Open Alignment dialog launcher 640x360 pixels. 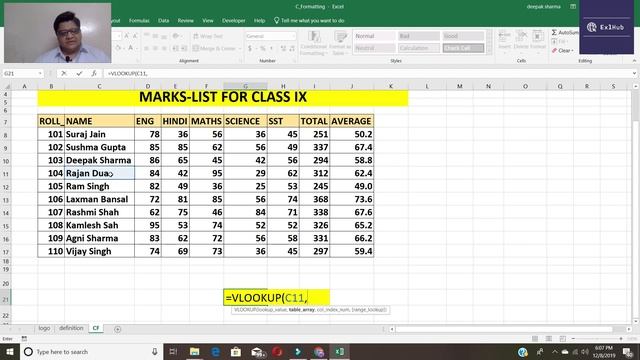pyautogui.click(x=240, y=61)
